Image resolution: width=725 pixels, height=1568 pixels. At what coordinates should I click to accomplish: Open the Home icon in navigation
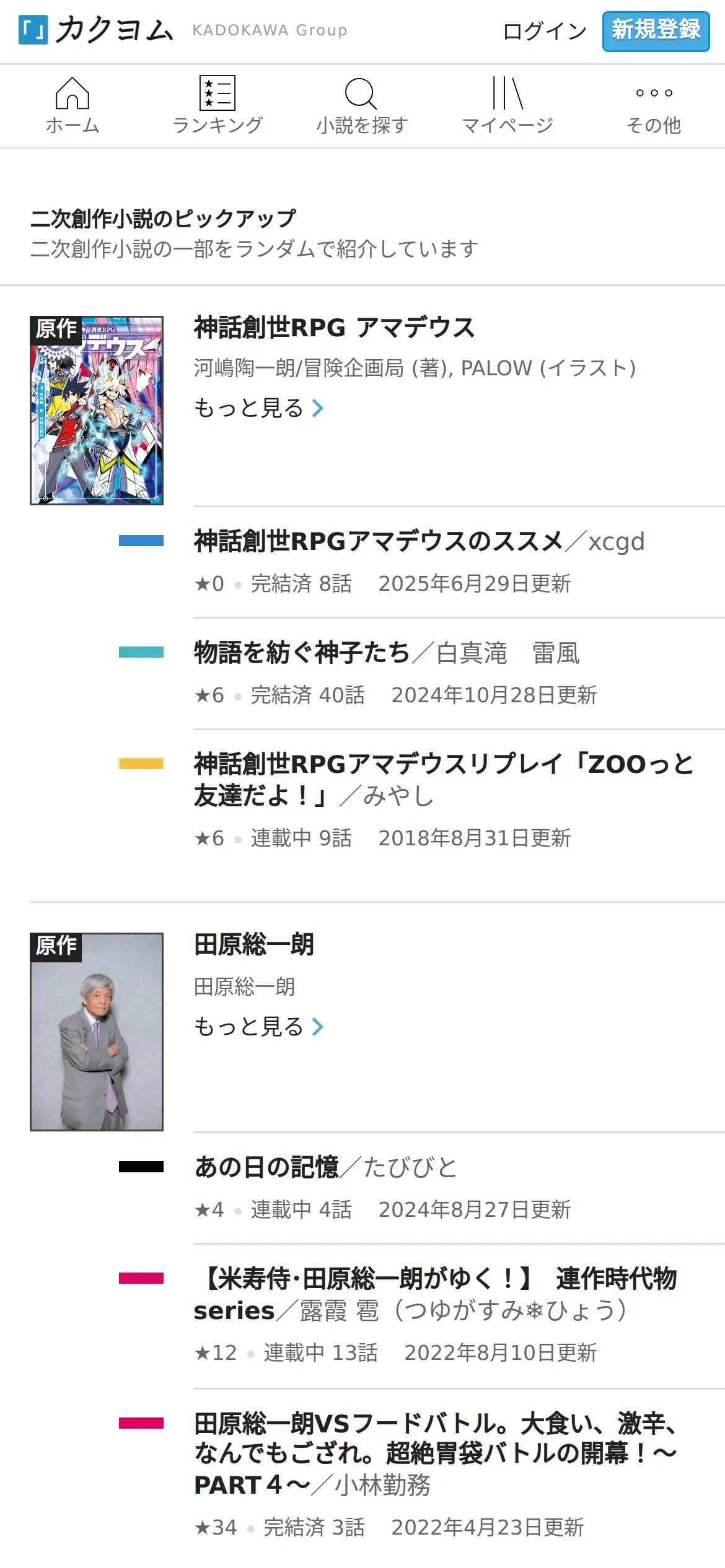click(72, 94)
